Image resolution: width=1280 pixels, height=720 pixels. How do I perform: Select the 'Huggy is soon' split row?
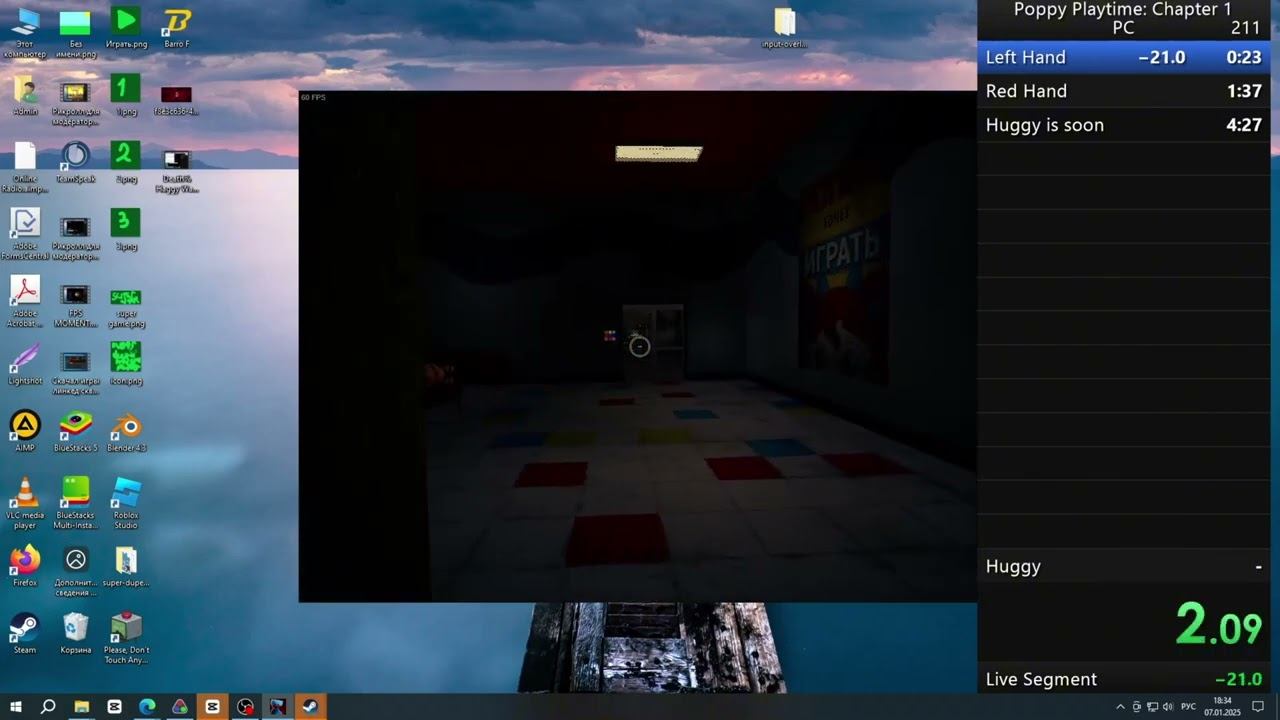(1124, 125)
